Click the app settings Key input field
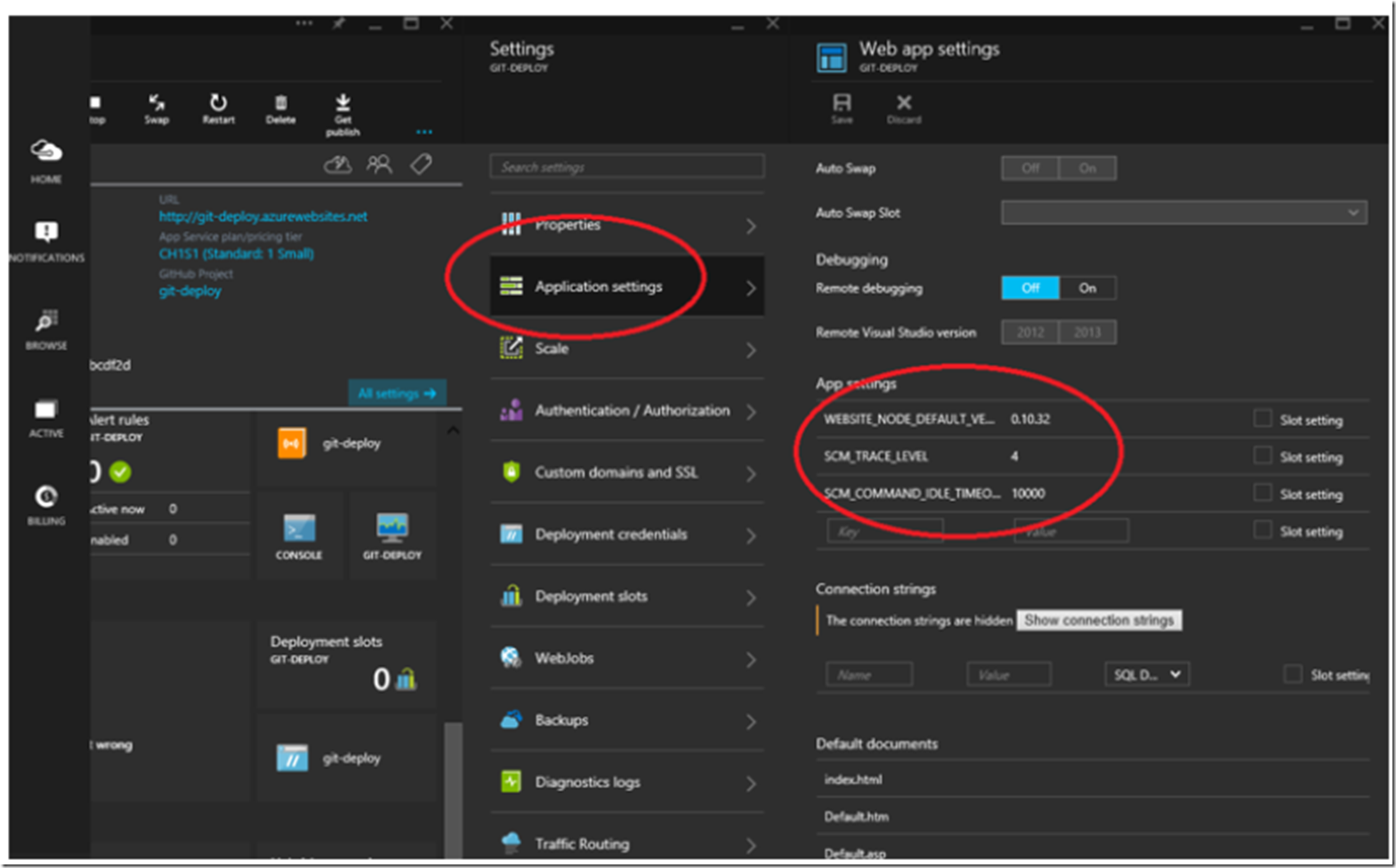 884,531
